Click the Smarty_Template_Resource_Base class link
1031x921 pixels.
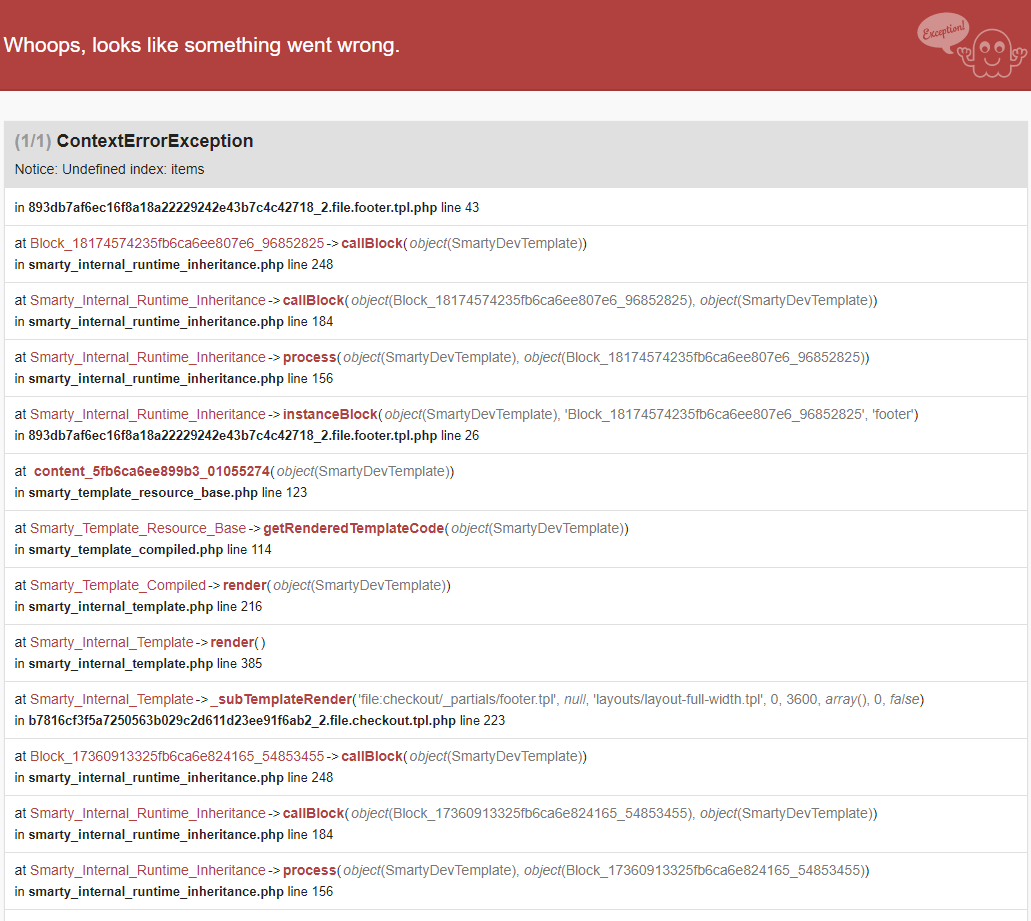(x=138, y=528)
